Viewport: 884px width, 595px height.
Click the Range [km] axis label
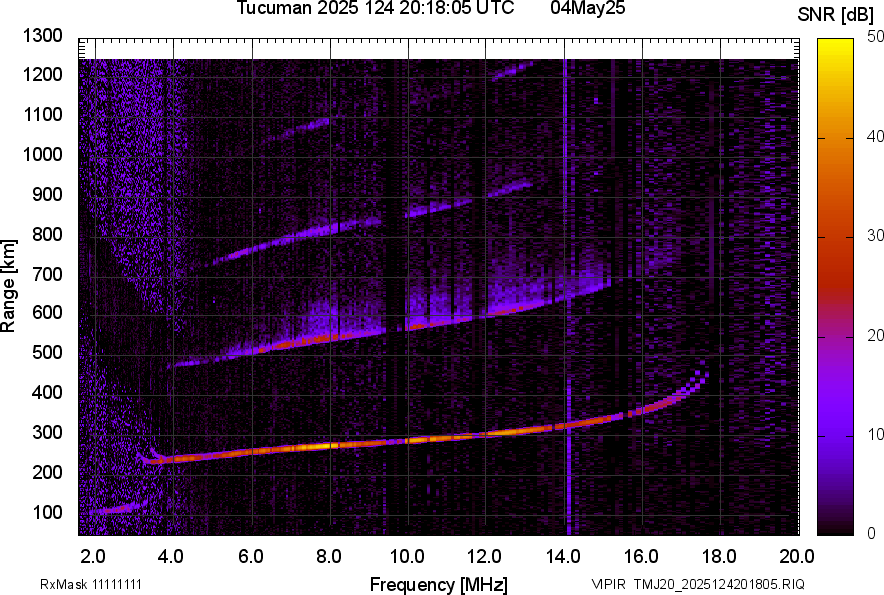pos(8,286)
